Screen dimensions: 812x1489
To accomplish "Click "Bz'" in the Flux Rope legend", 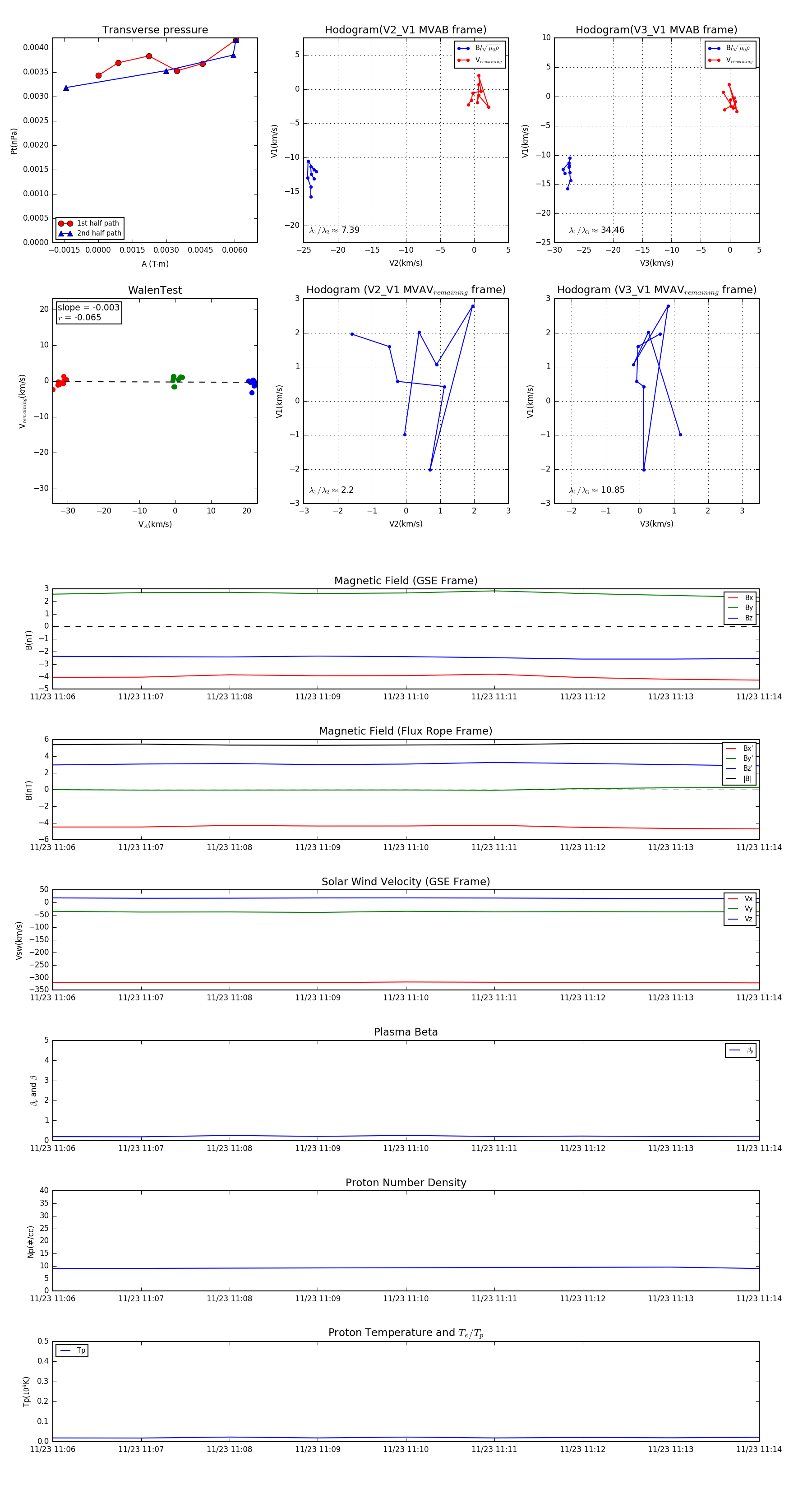I will [x=747, y=769].
